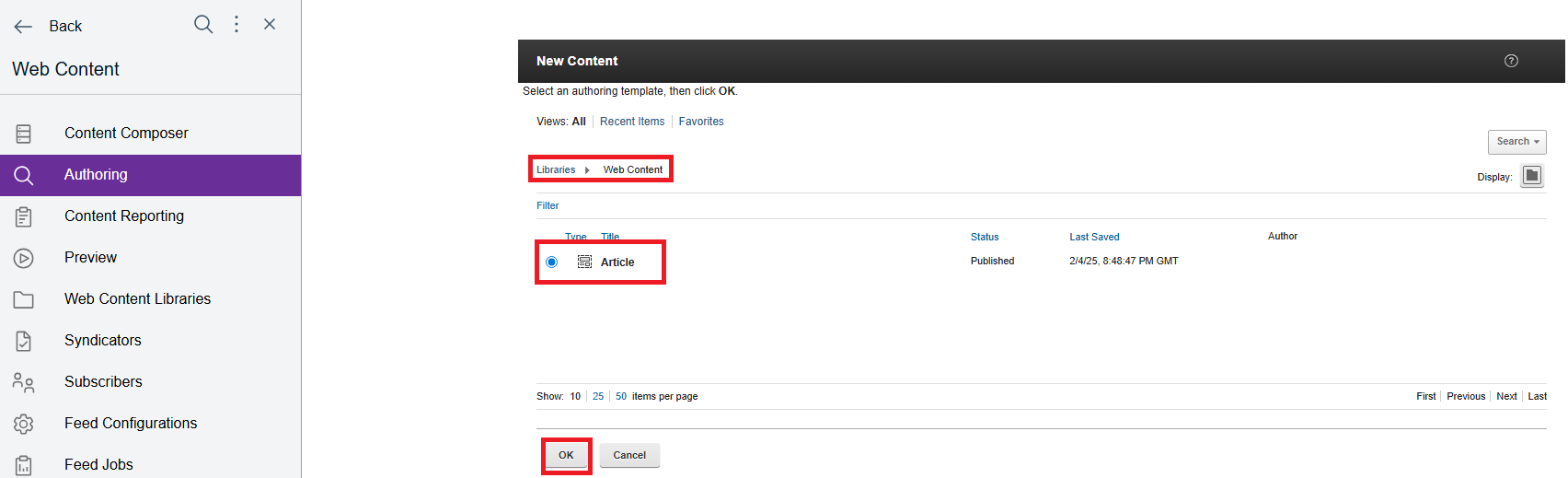Click the Preview play icon
Screen dimensions: 1568x478
(x=24, y=258)
